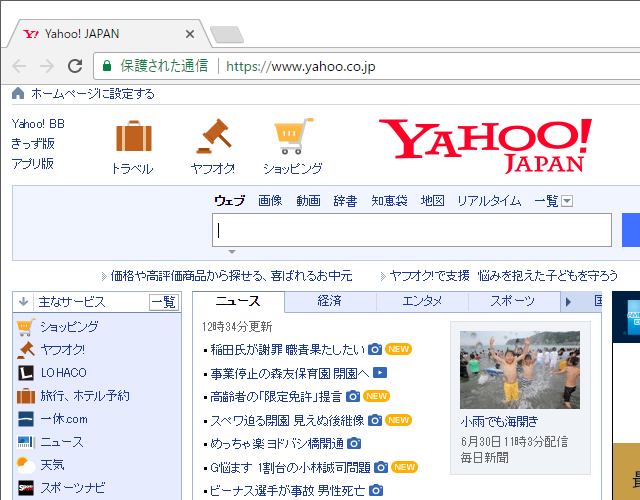The image size is (640, 500).
Task: Open the 稲田氏が謝罪 news headline
Action: coord(287,350)
